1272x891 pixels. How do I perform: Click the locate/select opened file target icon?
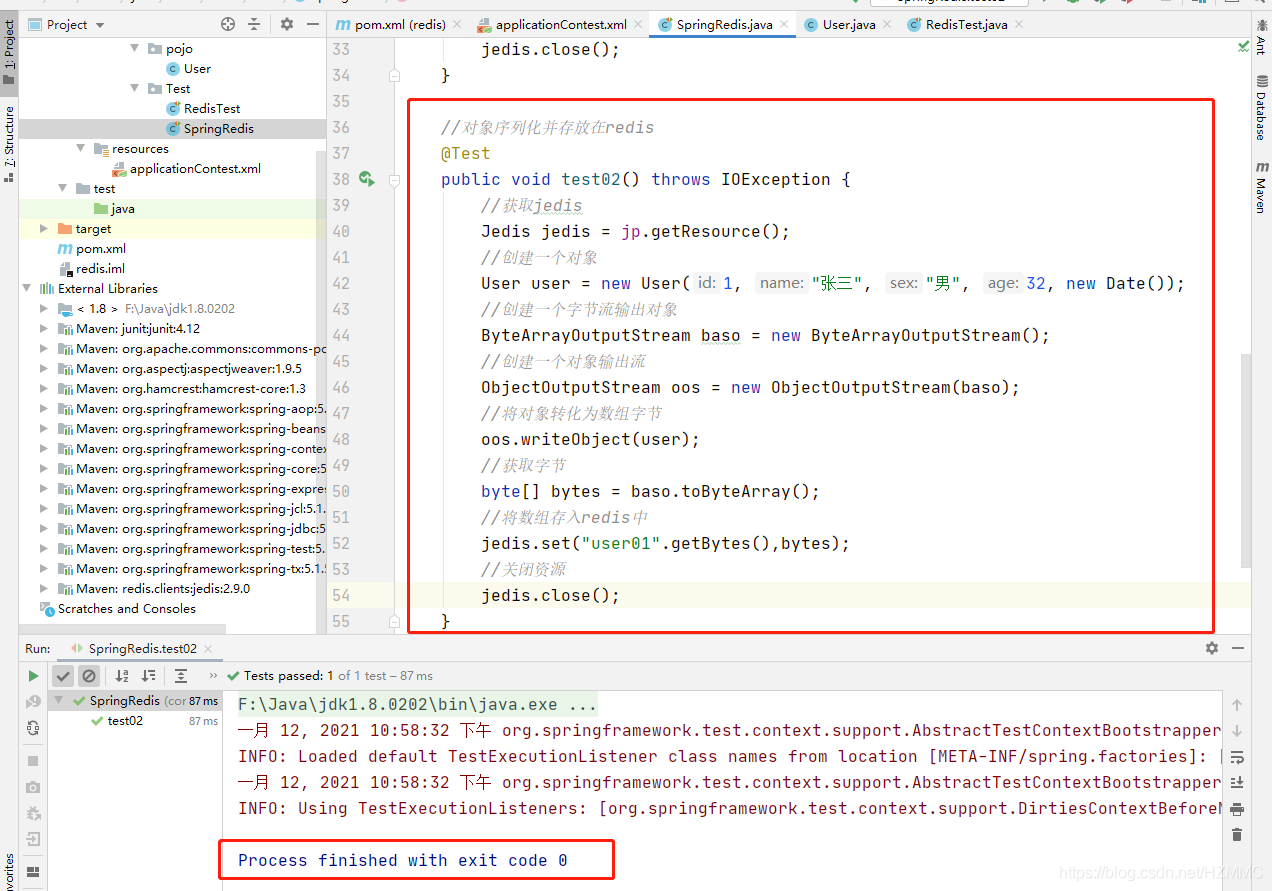(x=228, y=24)
